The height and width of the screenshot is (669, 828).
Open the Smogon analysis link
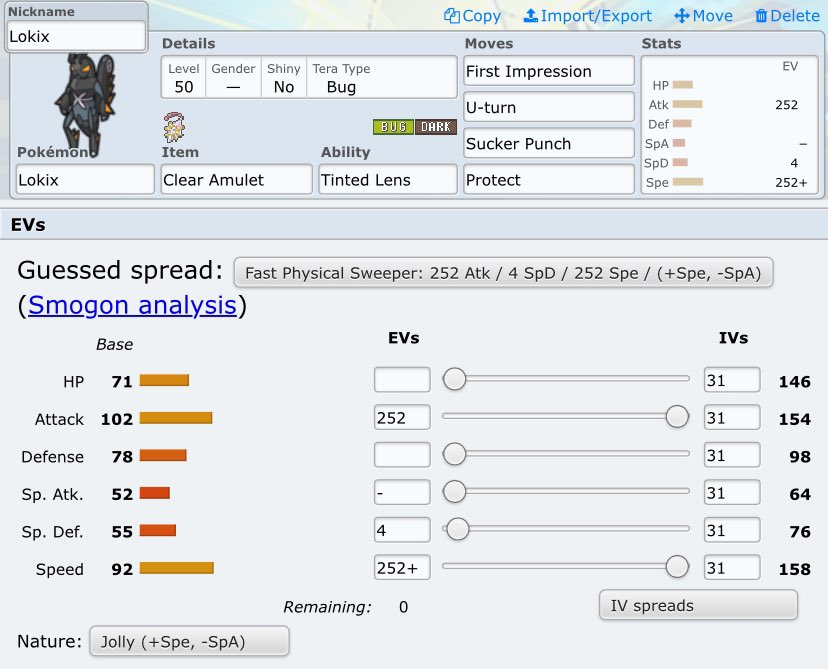click(x=132, y=305)
